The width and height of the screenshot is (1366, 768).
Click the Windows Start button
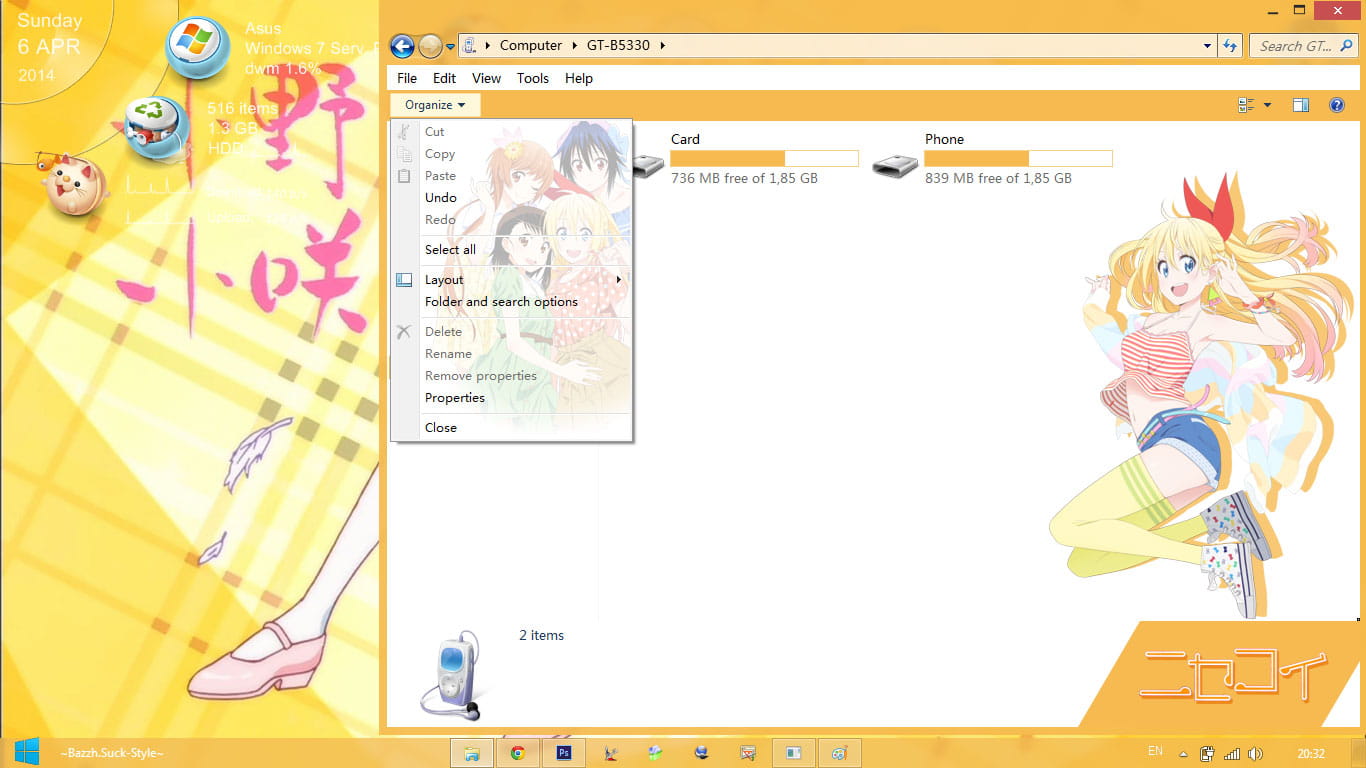27,752
